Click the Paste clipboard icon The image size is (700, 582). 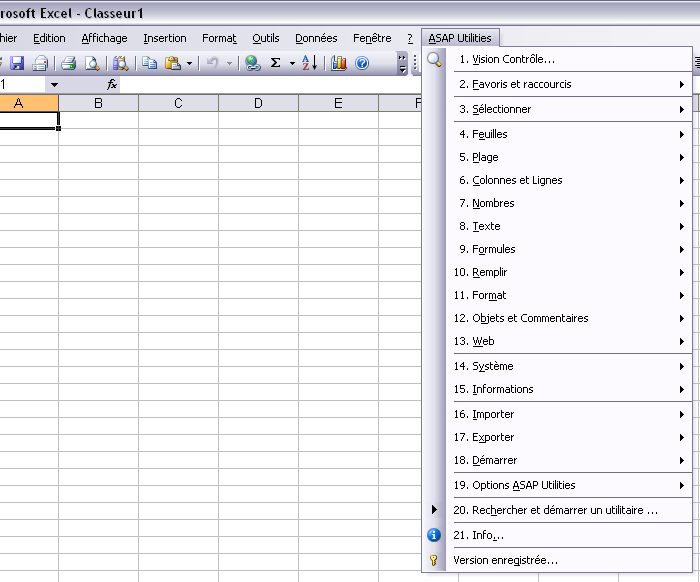173,63
